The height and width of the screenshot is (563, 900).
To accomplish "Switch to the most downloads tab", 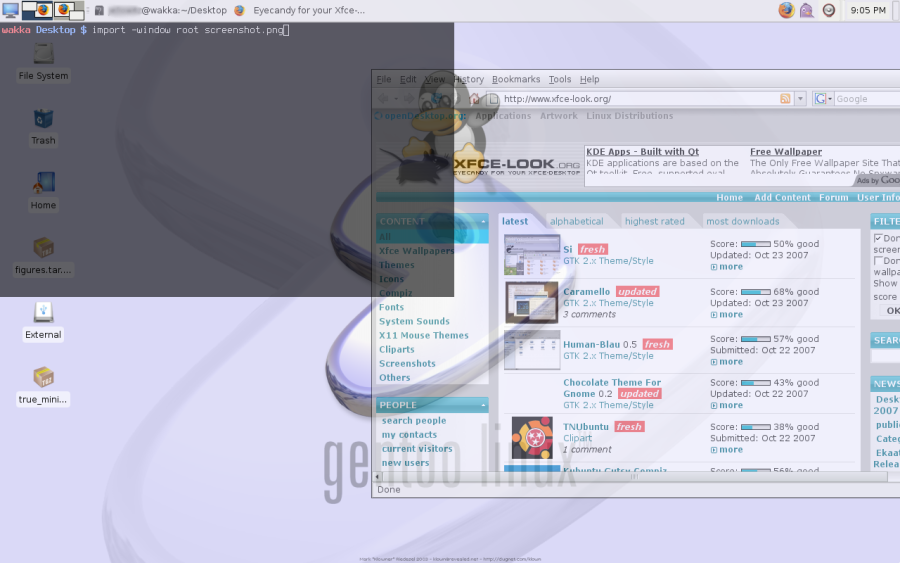I will [742, 221].
